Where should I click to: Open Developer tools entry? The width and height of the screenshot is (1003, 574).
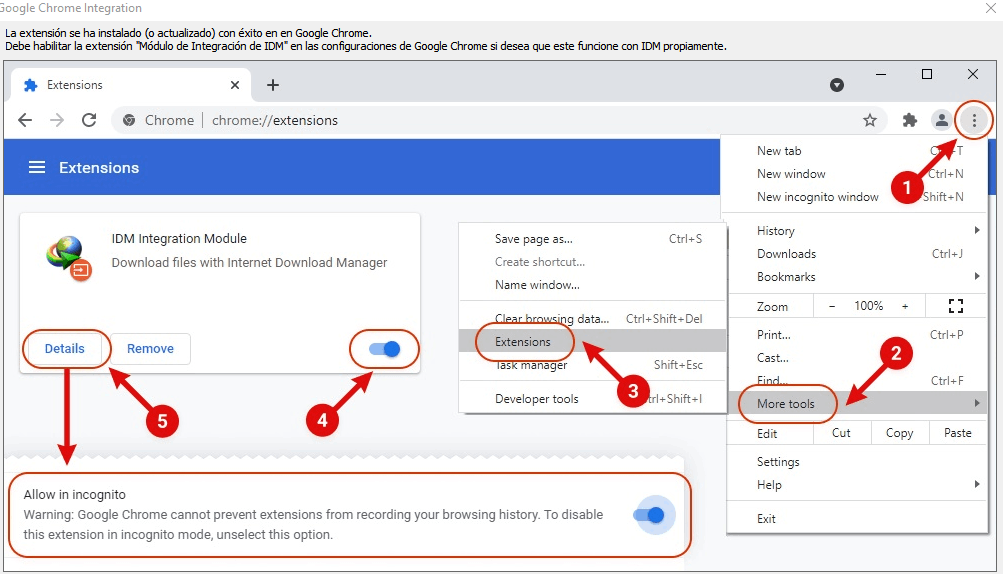(x=592, y=399)
